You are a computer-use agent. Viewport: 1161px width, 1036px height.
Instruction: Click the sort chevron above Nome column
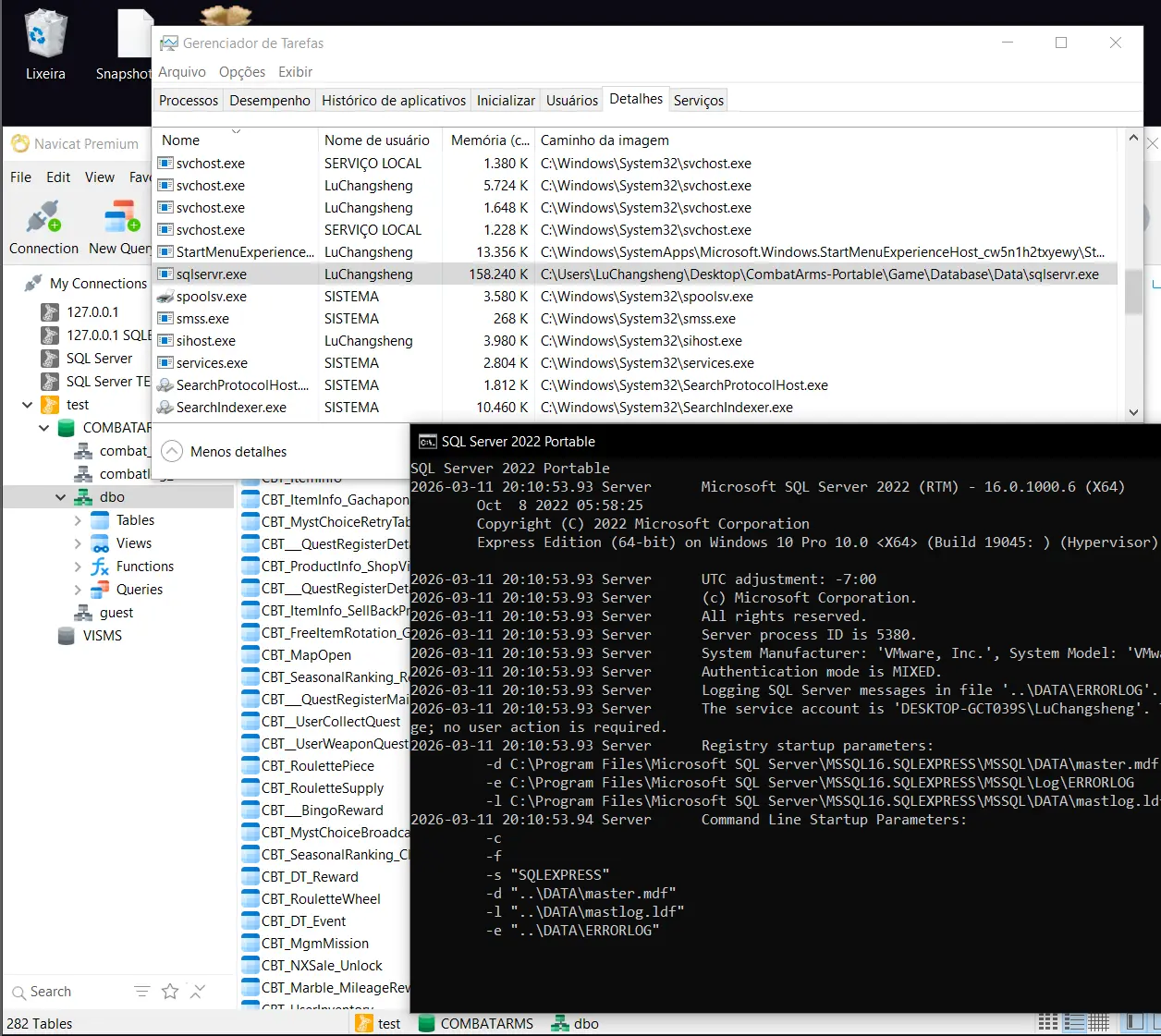pos(236,130)
